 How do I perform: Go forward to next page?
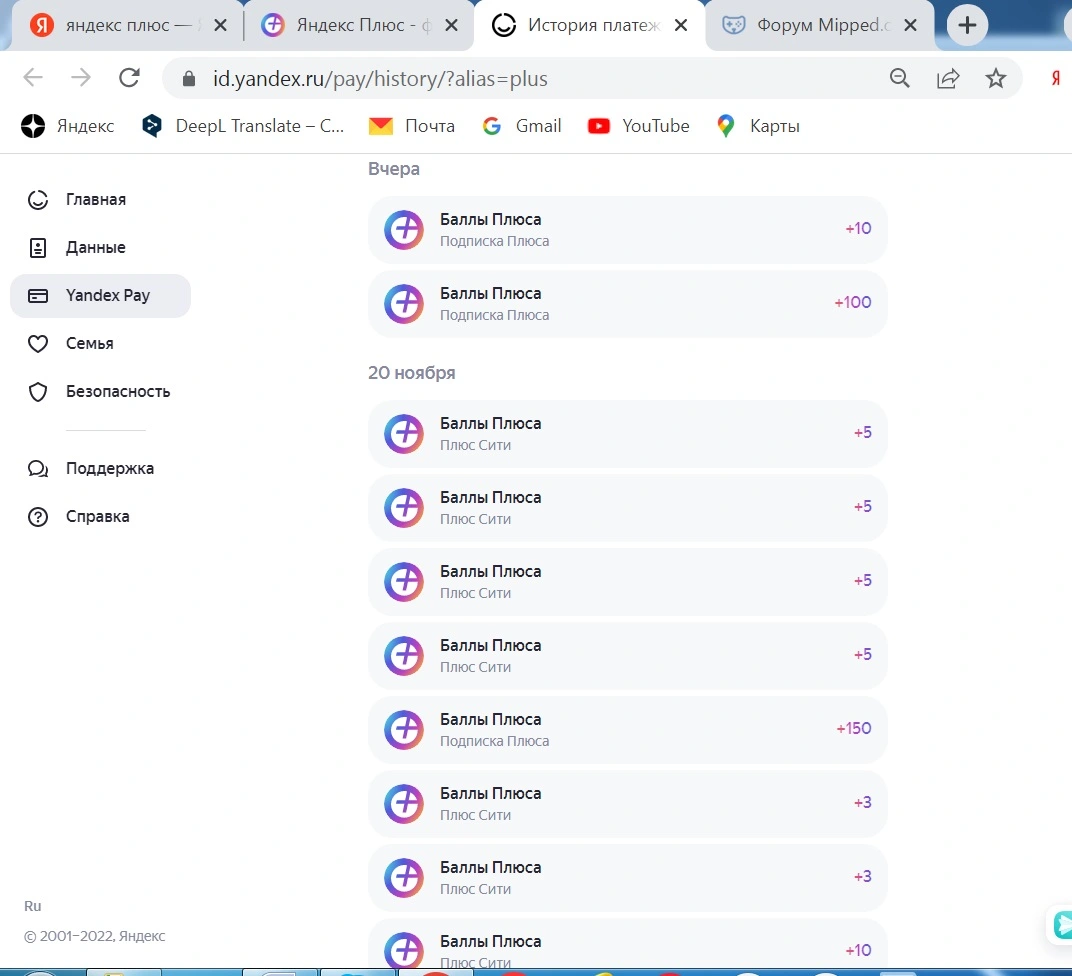tap(81, 78)
